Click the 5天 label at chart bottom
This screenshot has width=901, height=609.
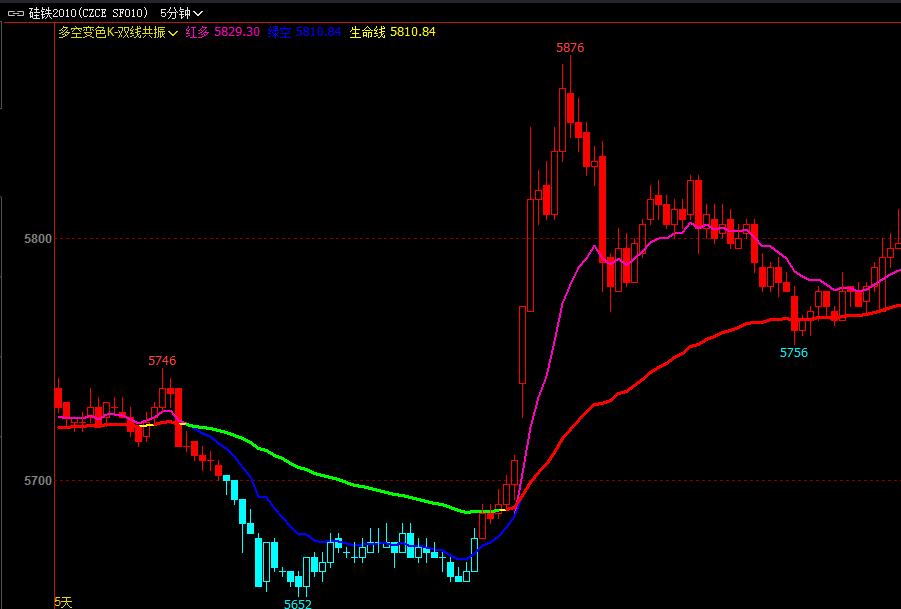click(64, 602)
